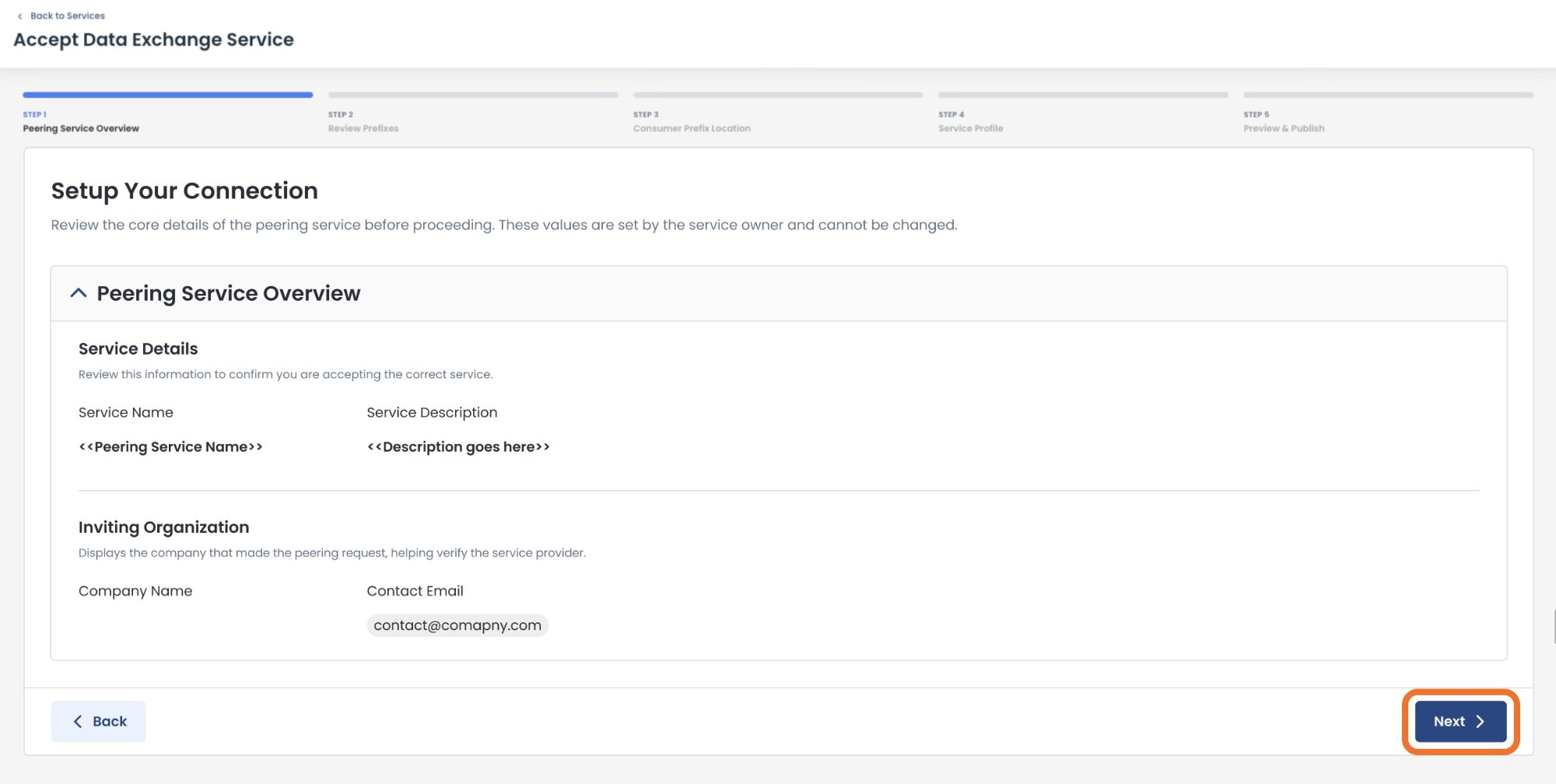Click the Back button
Image resolution: width=1556 pixels, height=784 pixels.
(x=98, y=721)
